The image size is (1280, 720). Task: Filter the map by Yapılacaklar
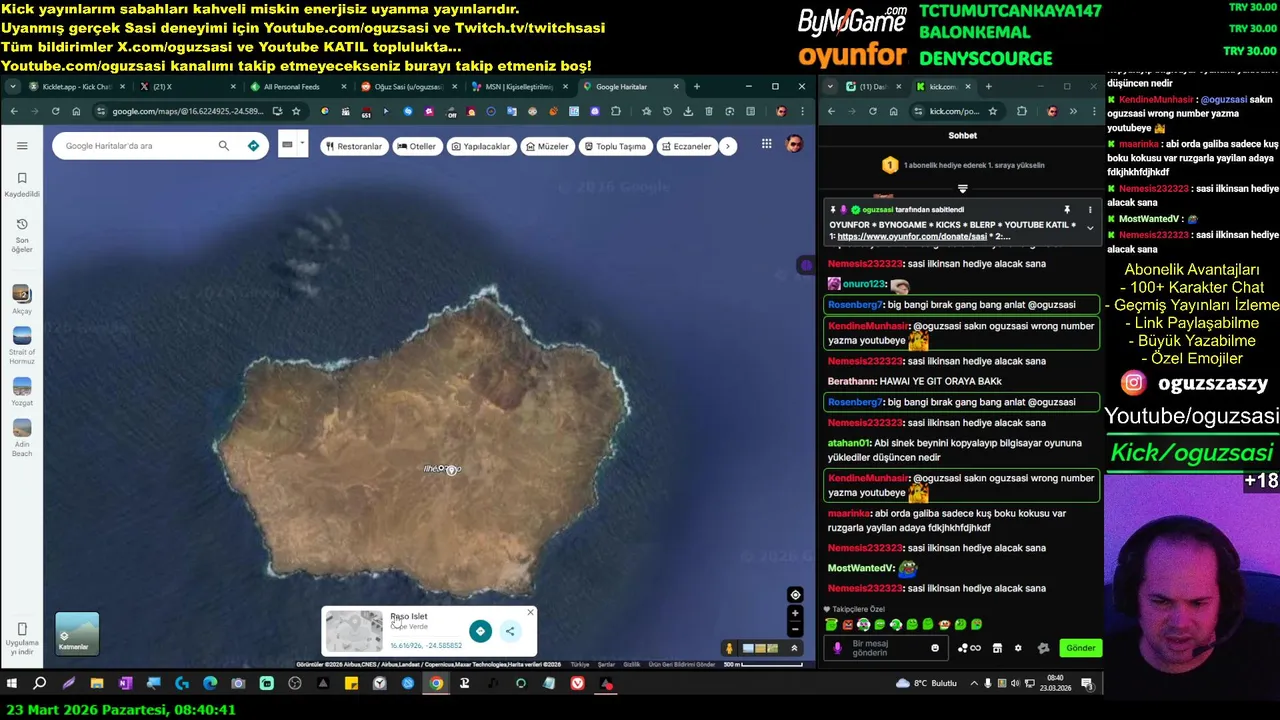481,146
